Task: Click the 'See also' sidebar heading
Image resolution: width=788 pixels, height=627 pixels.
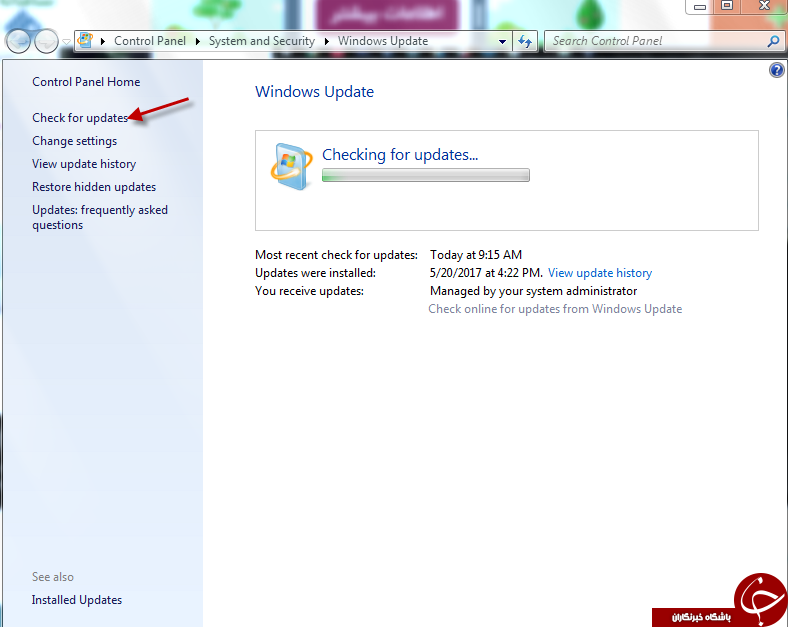Action: tap(53, 577)
